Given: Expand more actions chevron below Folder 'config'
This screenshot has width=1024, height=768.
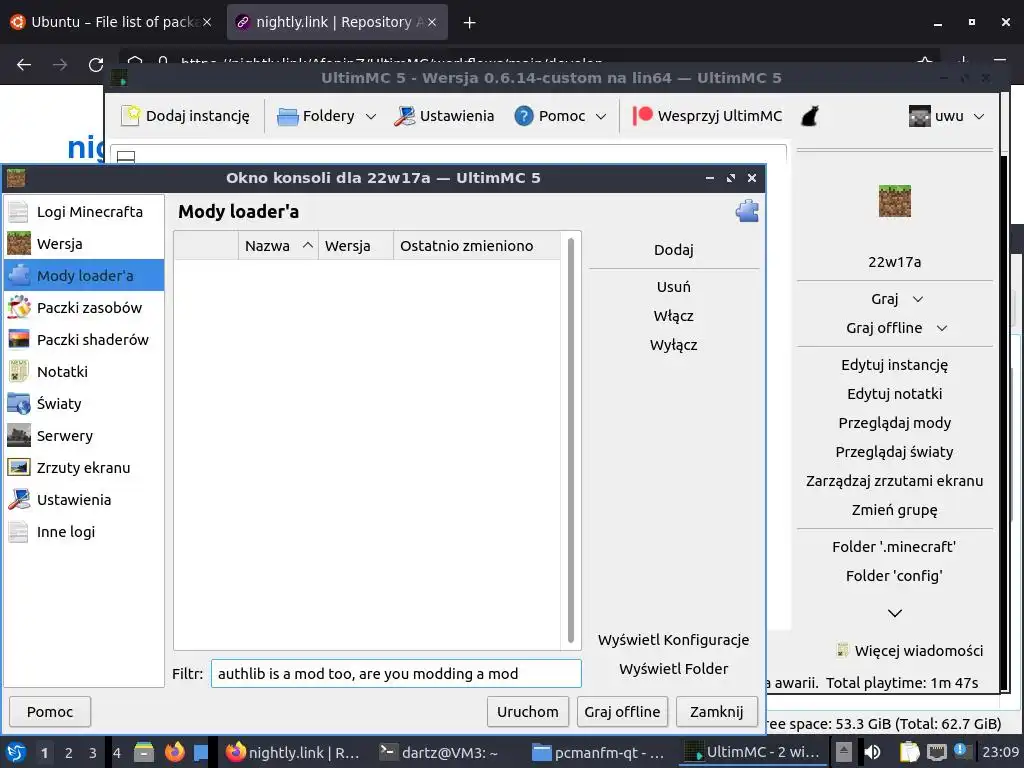Looking at the screenshot, I should click(895, 613).
